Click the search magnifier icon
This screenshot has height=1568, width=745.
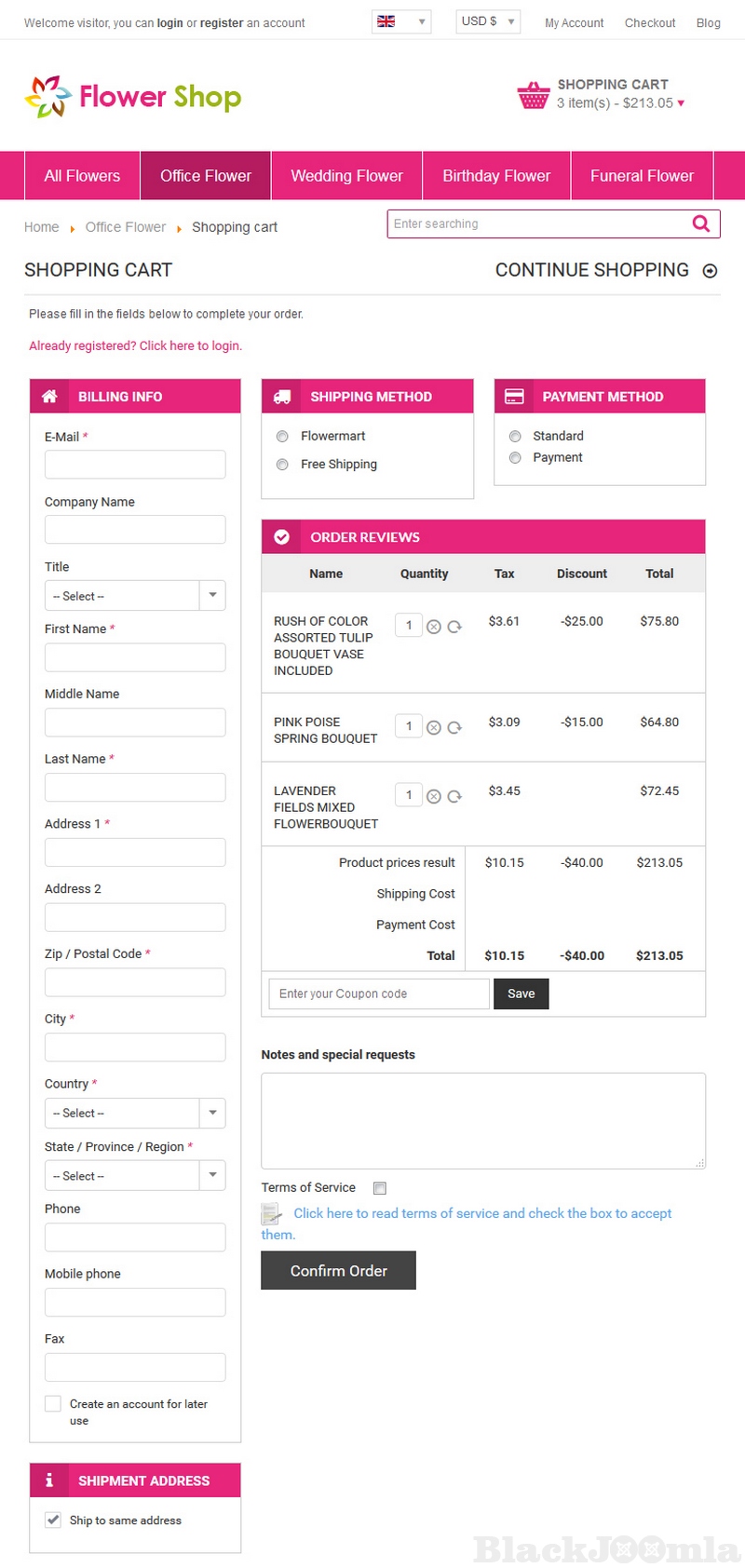point(701,223)
